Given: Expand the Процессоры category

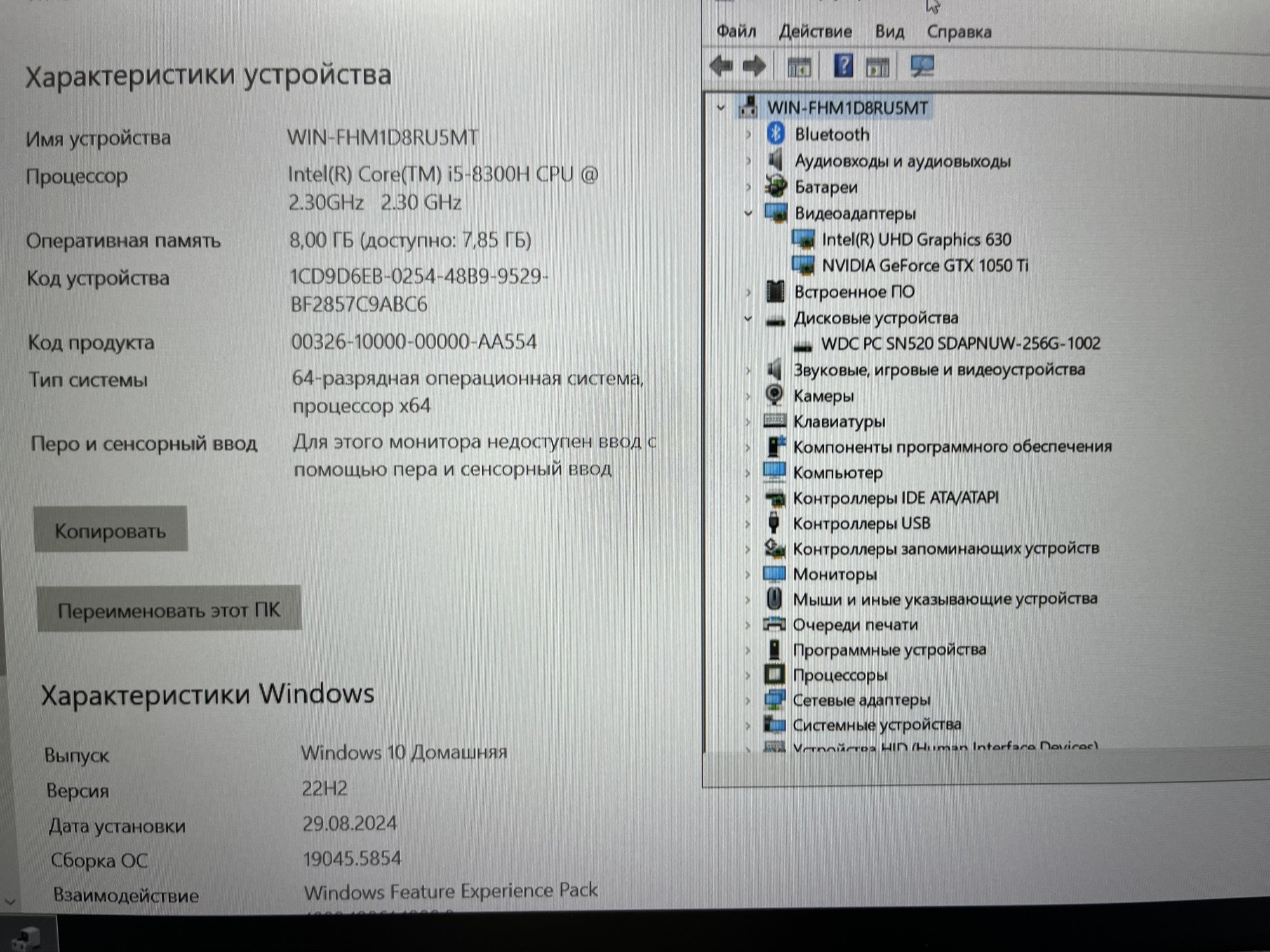Looking at the screenshot, I should point(748,675).
